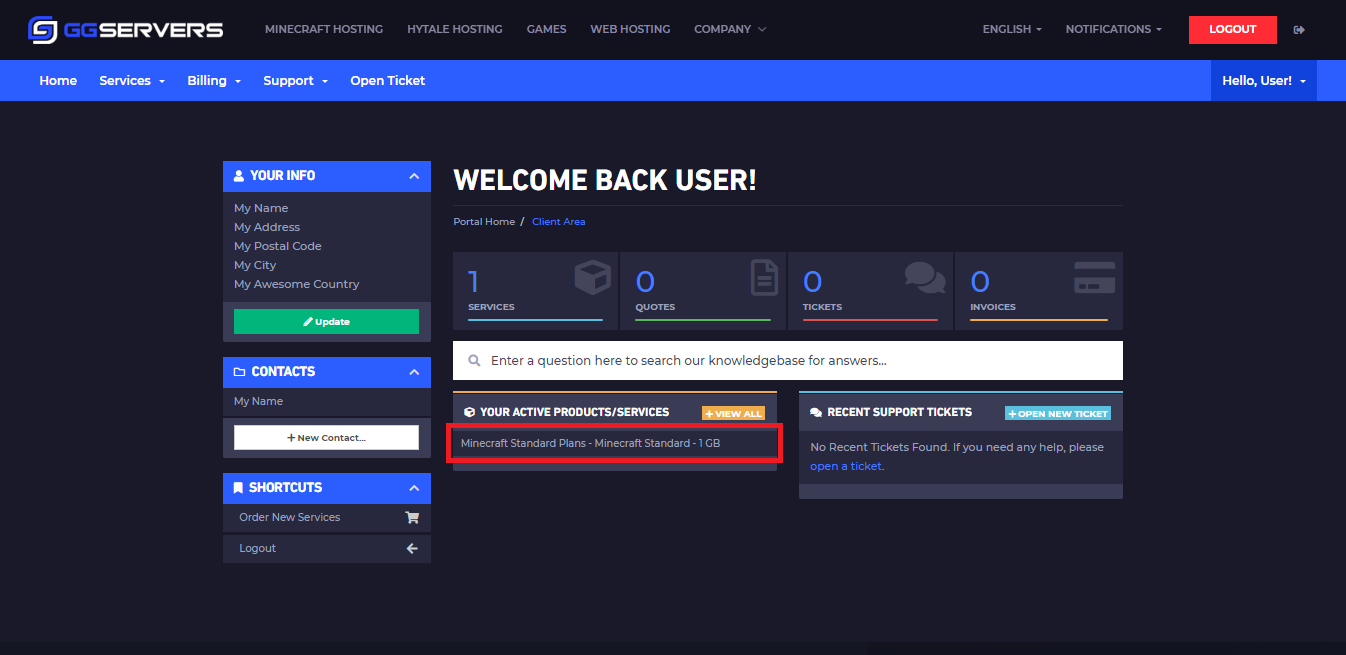Click the back arrow icon next to Logout shortcut
This screenshot has height=655, width=1346.
[412, 549]
